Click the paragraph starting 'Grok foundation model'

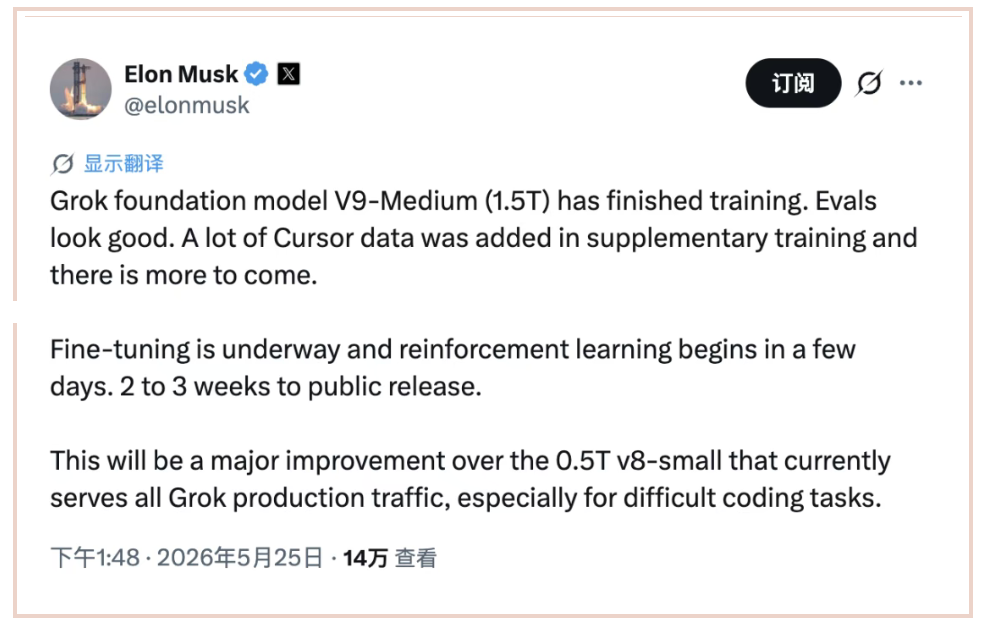(484, 238)
